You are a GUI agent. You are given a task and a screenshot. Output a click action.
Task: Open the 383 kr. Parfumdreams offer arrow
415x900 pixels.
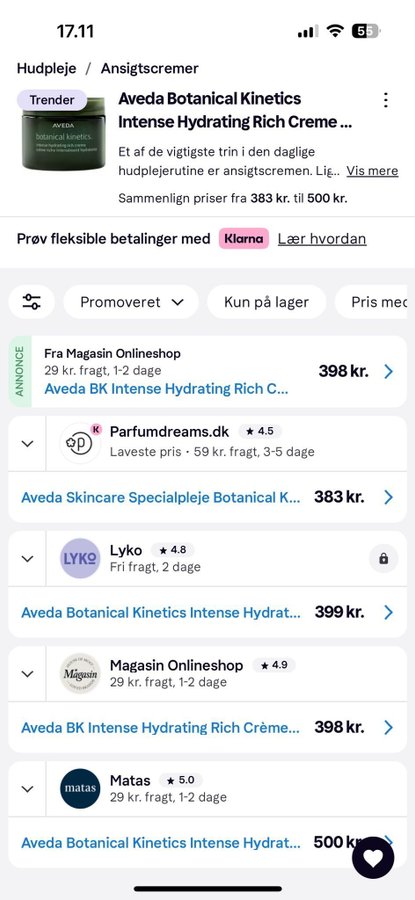pyautogui.click(x=389, y=497)
